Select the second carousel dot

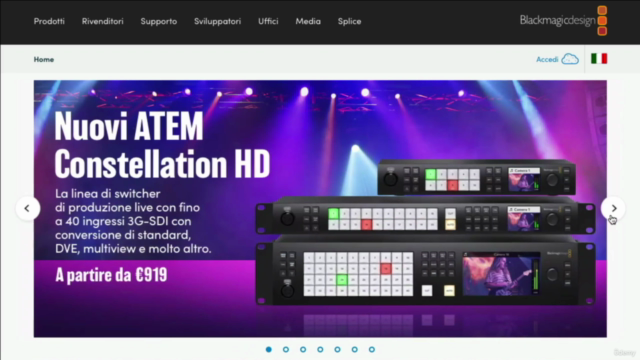[x=286, y=349]
